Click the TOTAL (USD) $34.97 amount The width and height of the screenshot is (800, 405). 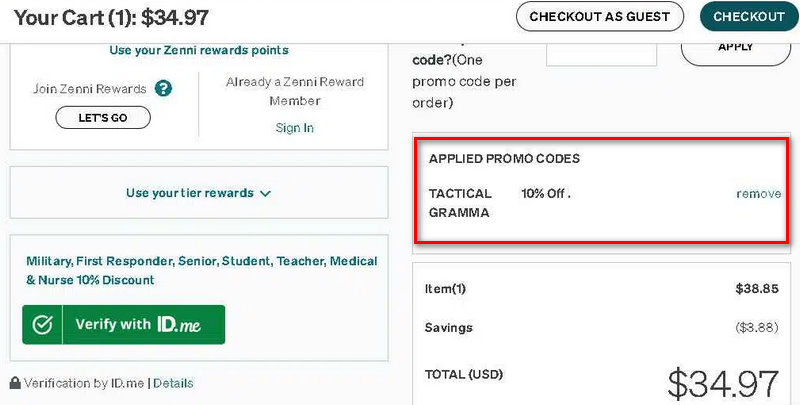tap(722, 384)
